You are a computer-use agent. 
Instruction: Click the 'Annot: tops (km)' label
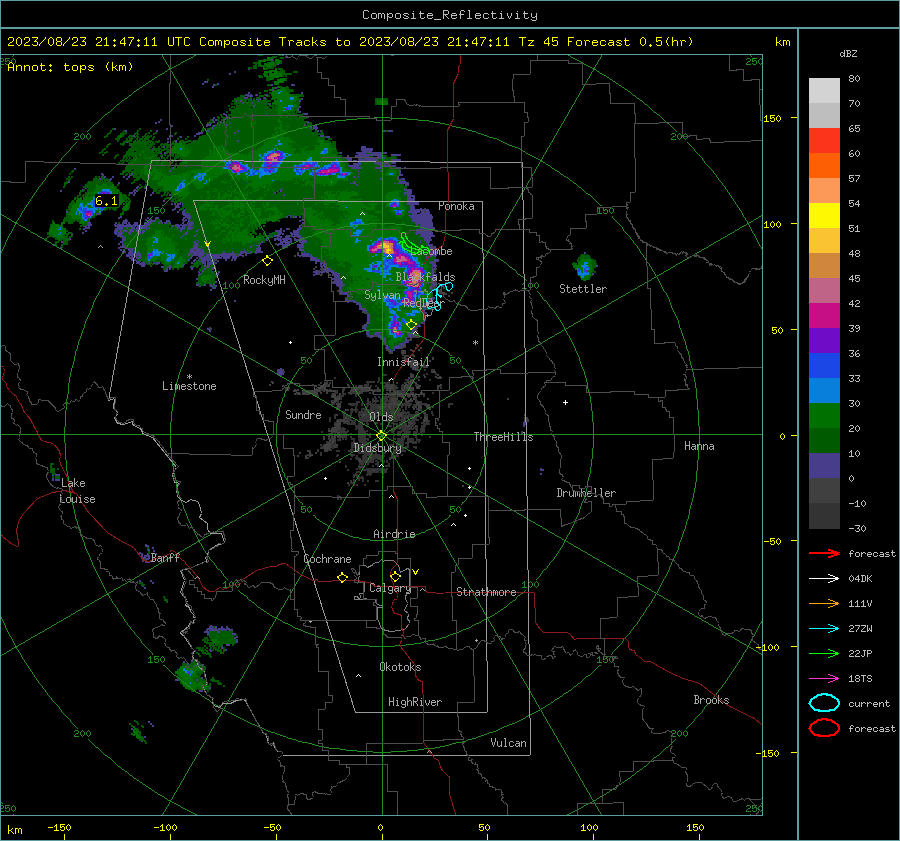[70, 67]
